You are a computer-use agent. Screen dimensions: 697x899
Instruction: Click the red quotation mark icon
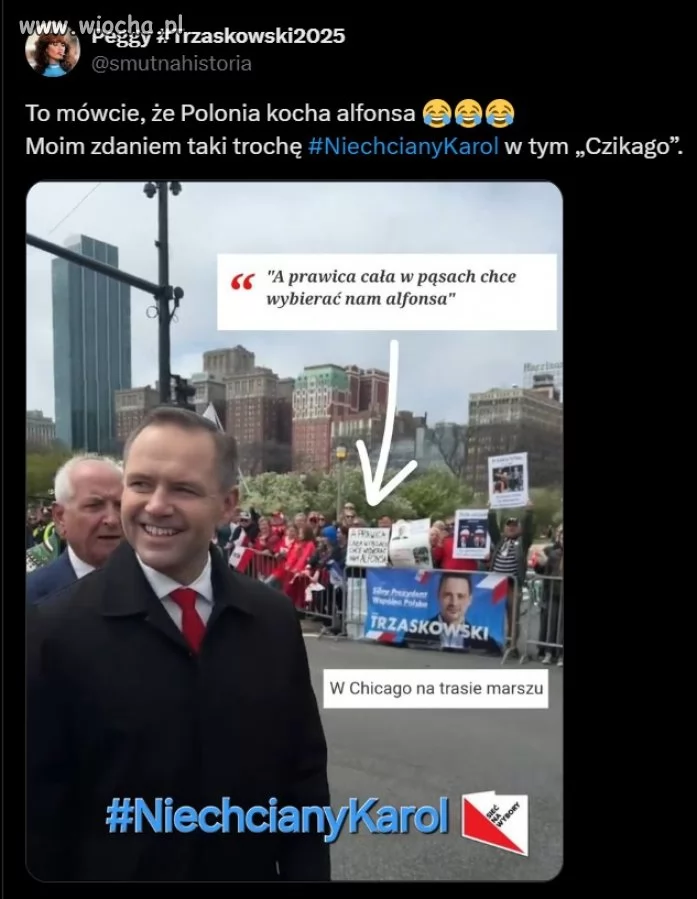point(242,282)
